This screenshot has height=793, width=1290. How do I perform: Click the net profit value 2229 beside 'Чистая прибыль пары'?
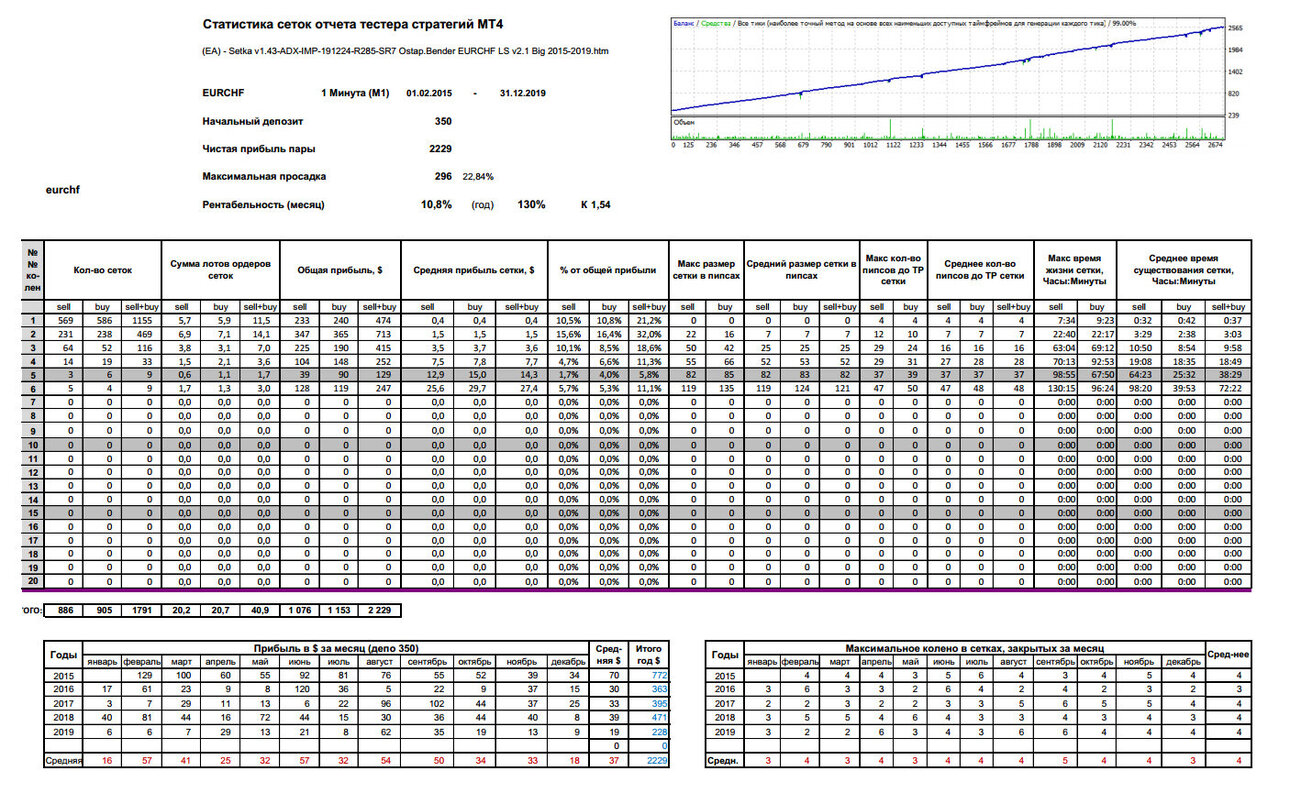(x=440, y=149)
